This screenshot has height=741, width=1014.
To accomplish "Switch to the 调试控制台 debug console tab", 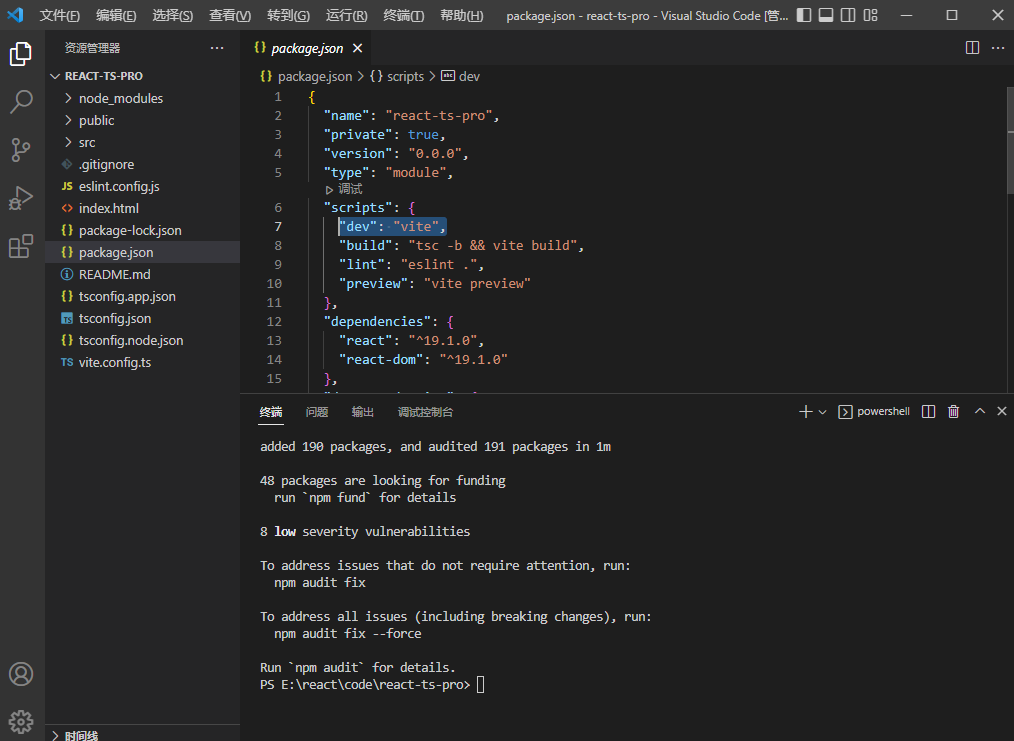I will pyautogui.click(x=426, y=413).
